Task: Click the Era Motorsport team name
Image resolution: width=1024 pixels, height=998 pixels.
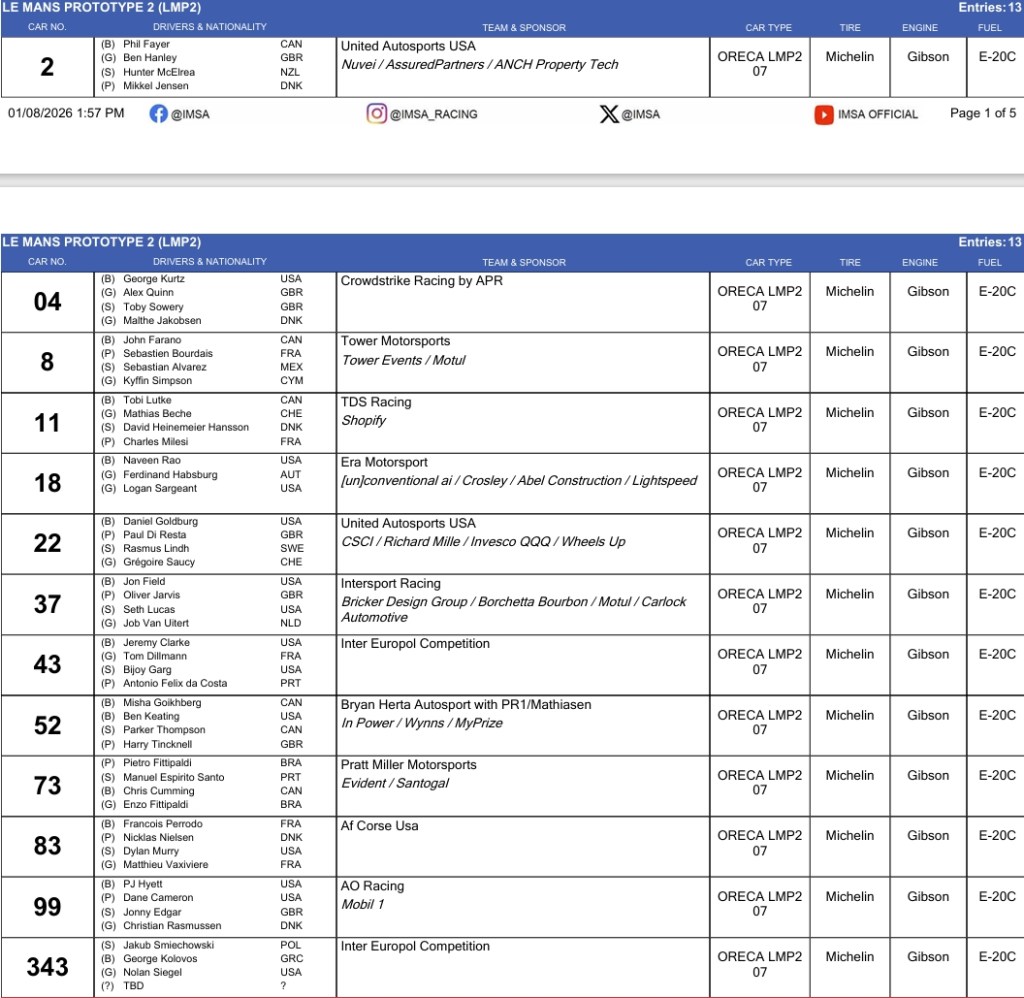Action: point(384,462)
